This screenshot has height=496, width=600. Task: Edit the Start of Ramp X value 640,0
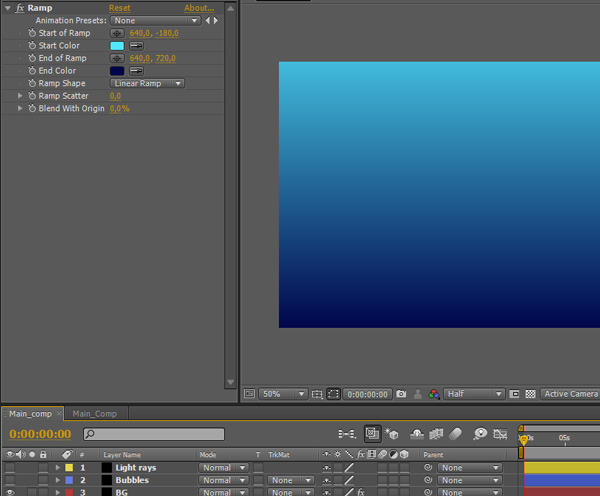140,33
